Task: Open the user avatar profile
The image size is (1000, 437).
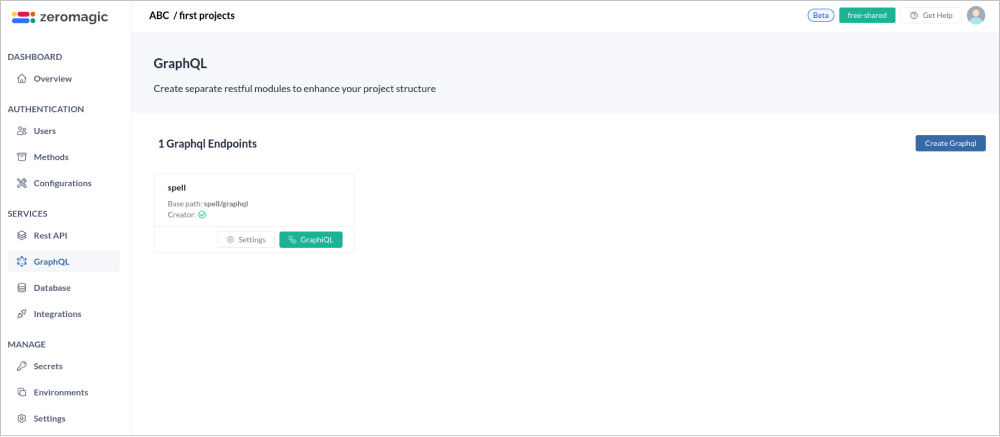Action: [976, 15]
